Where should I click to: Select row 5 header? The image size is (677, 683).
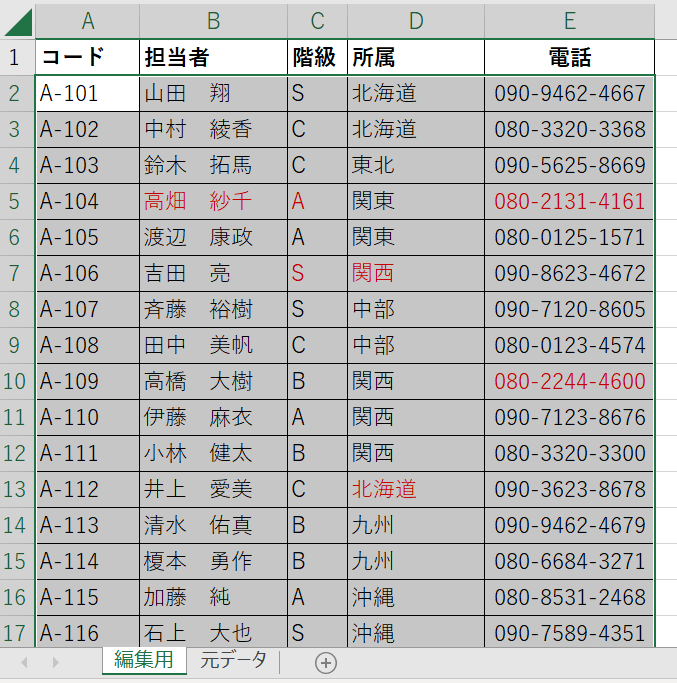[15, 202]
